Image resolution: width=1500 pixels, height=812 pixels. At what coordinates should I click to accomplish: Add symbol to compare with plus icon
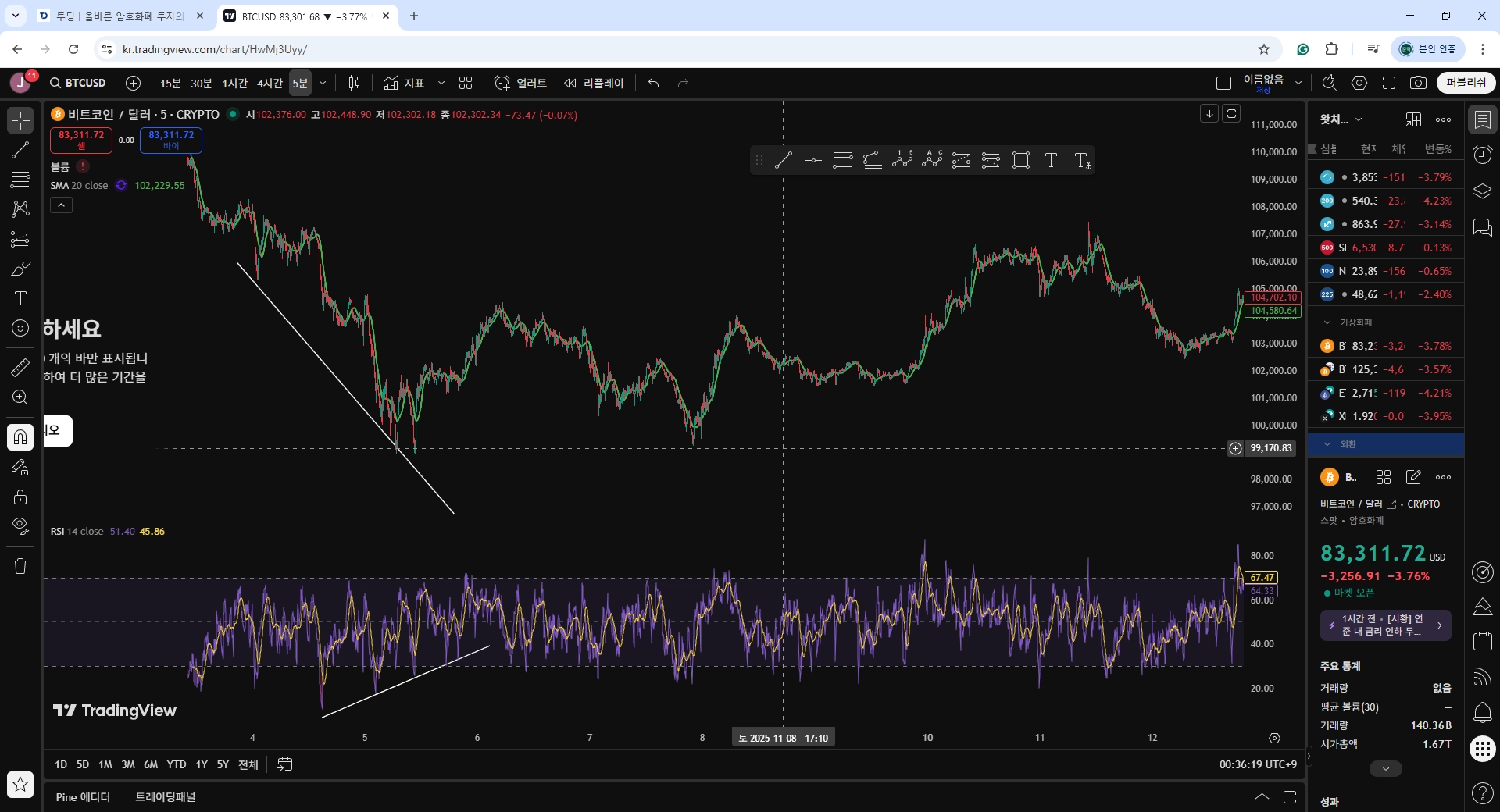134,83
